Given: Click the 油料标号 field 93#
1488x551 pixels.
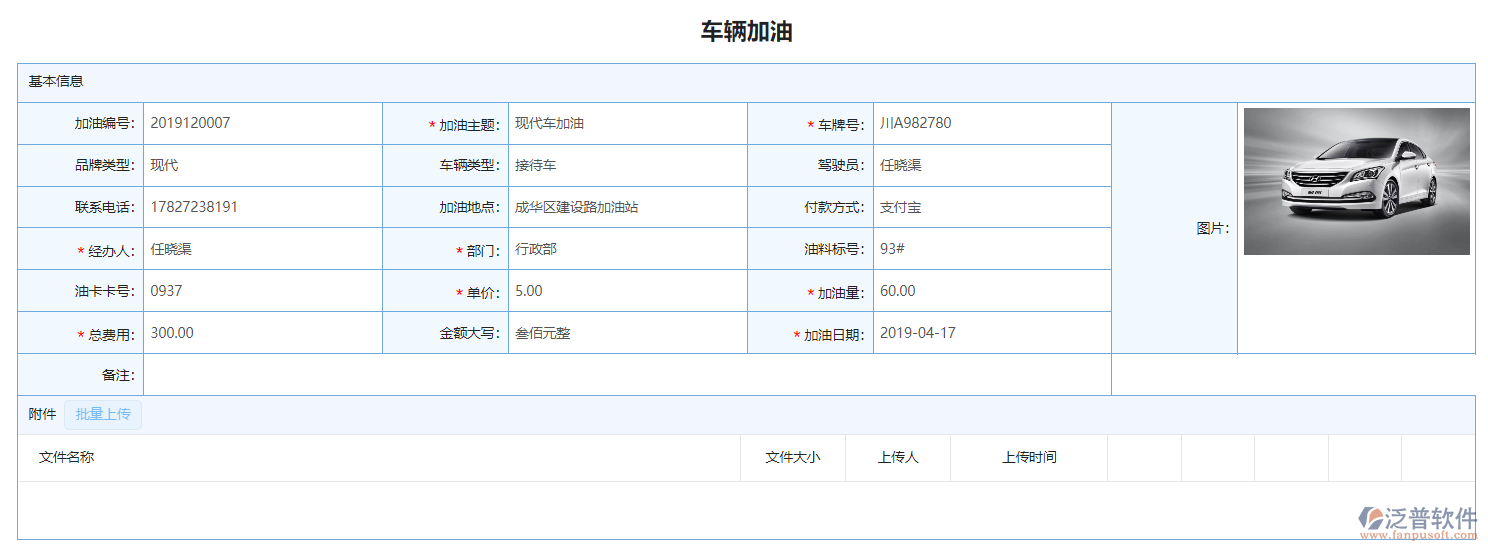Looking at the screenshot, I should tap(991, 249).
